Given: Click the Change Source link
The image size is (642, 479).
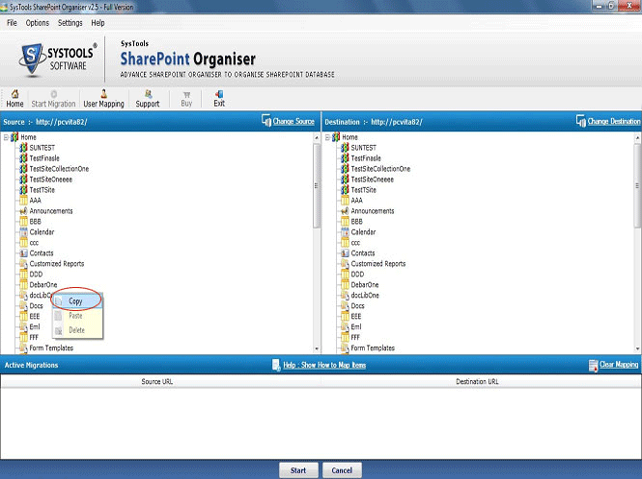Looking at the screenshot, I should click(x=294, y=122).
